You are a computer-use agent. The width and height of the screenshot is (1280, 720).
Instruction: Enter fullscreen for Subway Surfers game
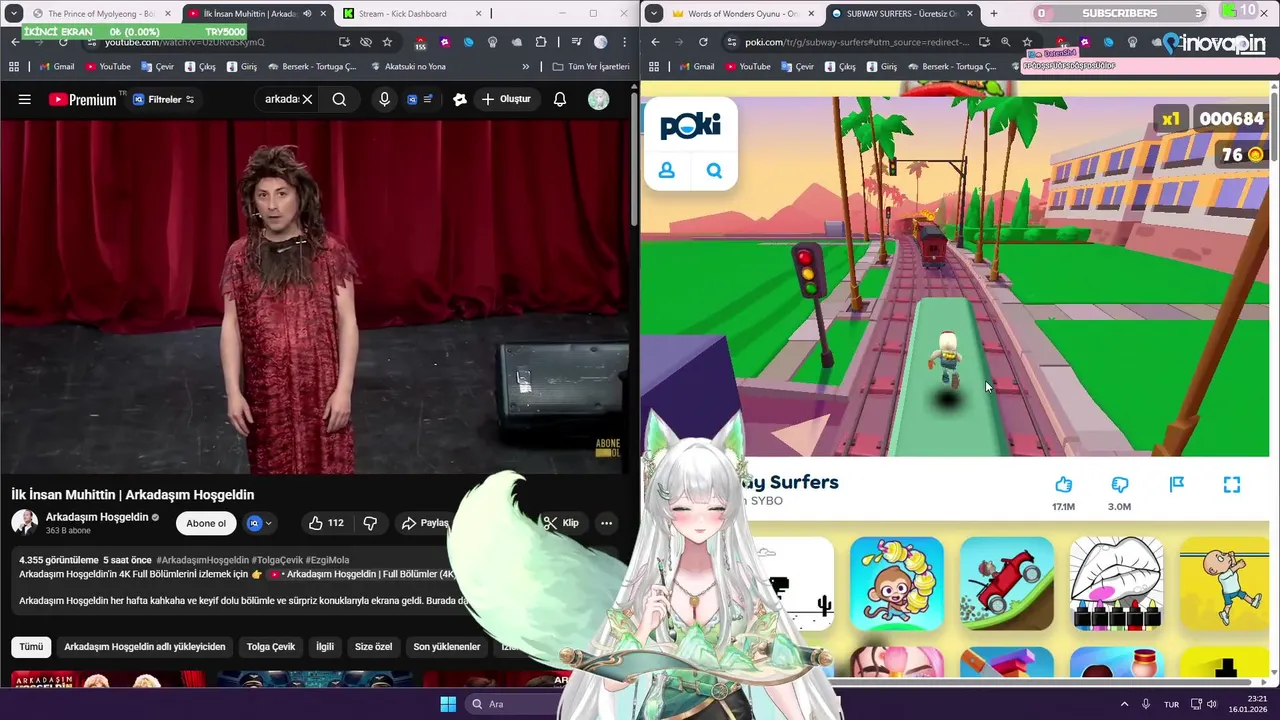coord(1232,484)
